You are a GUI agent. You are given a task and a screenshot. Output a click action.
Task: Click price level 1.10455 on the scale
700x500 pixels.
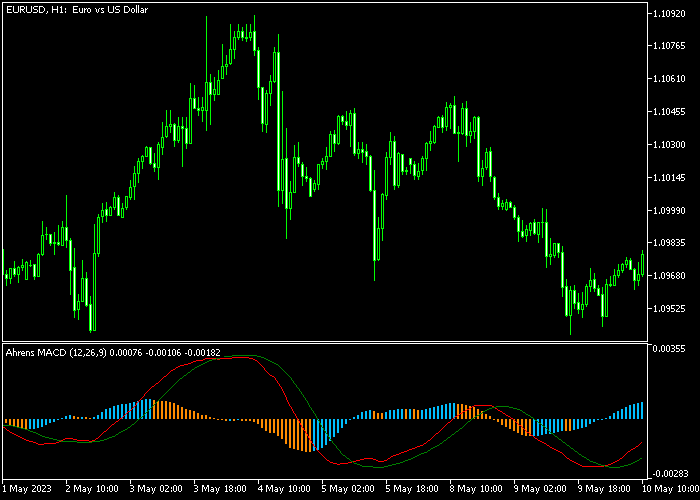click(x=669, y=112)
